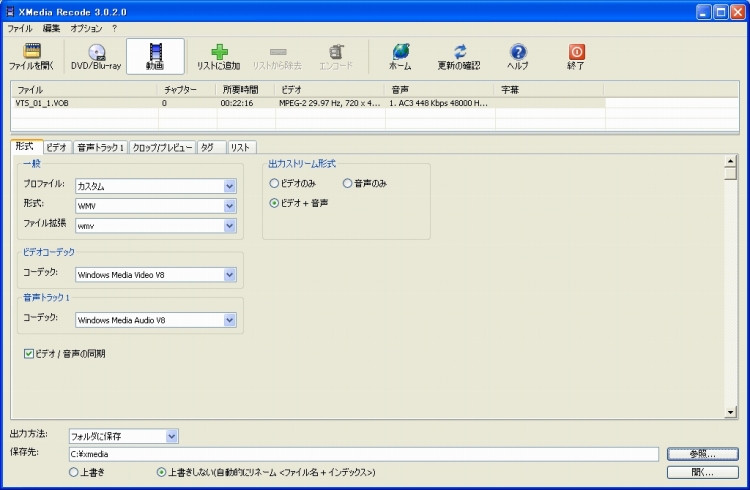Switch to the クロップ/プレビュー tab
Image resolution: width=750 pixels, height=490 pixels.
point(162,147)
